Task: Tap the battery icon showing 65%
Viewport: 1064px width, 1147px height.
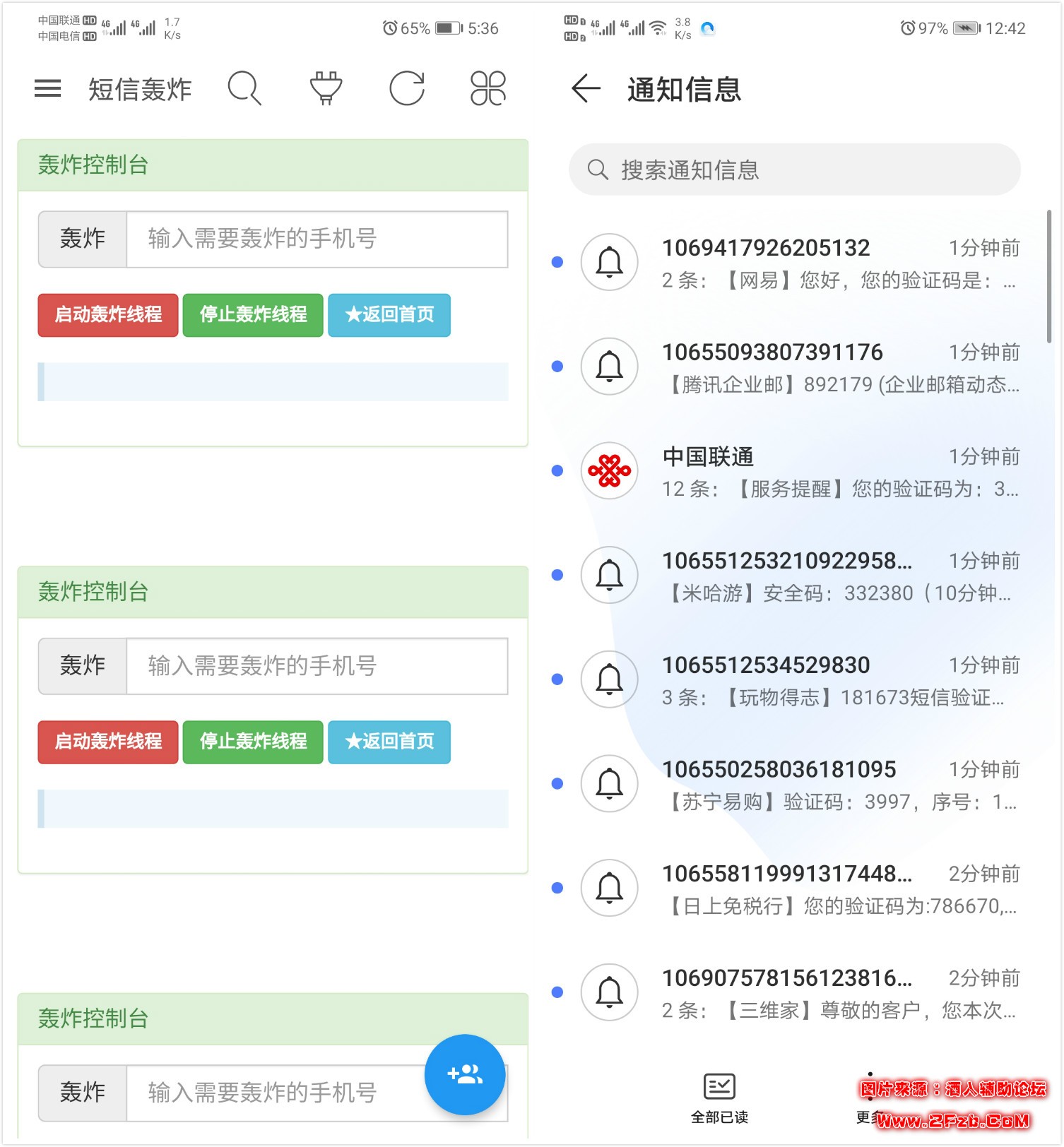Action: (x=449, y=28)
